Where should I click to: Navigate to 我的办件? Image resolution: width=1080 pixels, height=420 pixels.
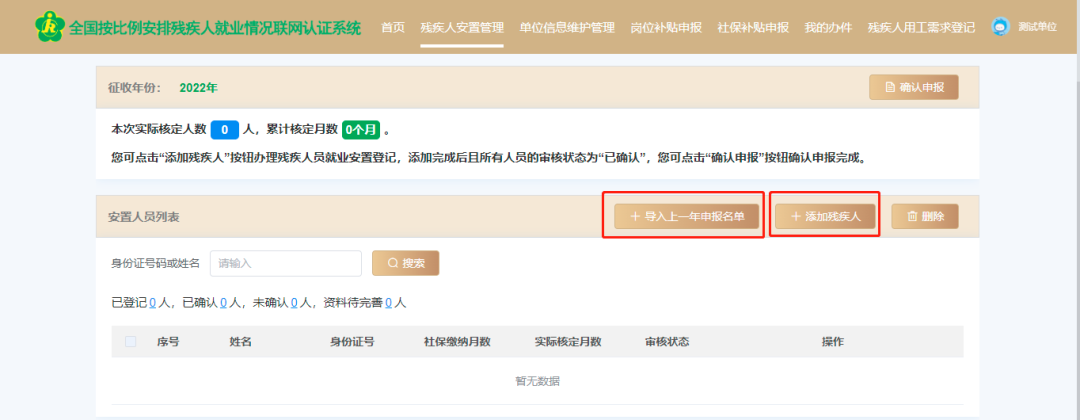tap(828, 27)
